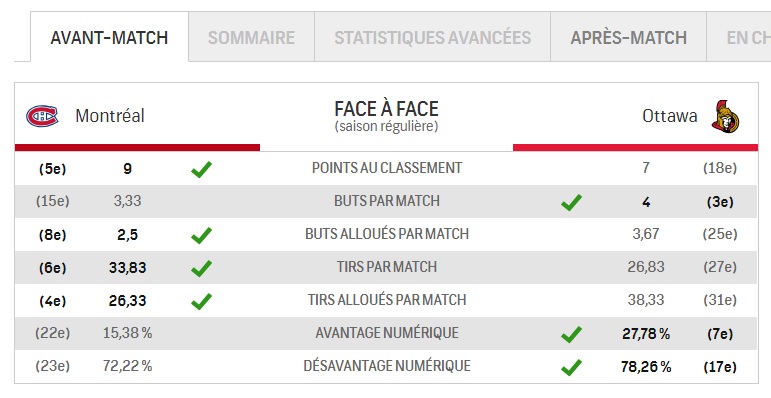Click the green checkmark beside Montréal's 9 points
The height and width of the screenshot is (398, 771).
(202, 169)
